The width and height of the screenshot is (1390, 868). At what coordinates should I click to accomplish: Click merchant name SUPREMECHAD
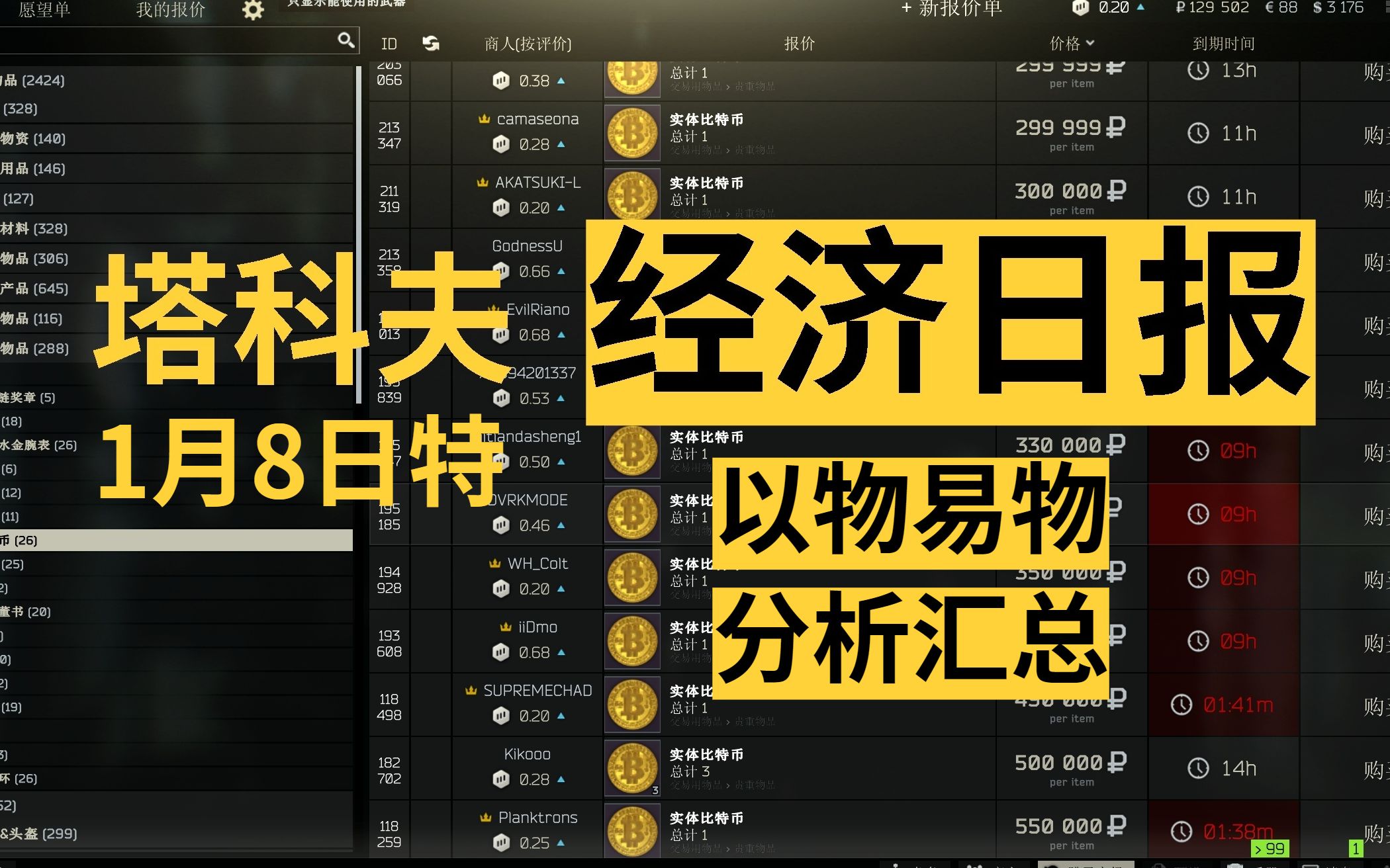pyautogui.click(x=537, y=691)
